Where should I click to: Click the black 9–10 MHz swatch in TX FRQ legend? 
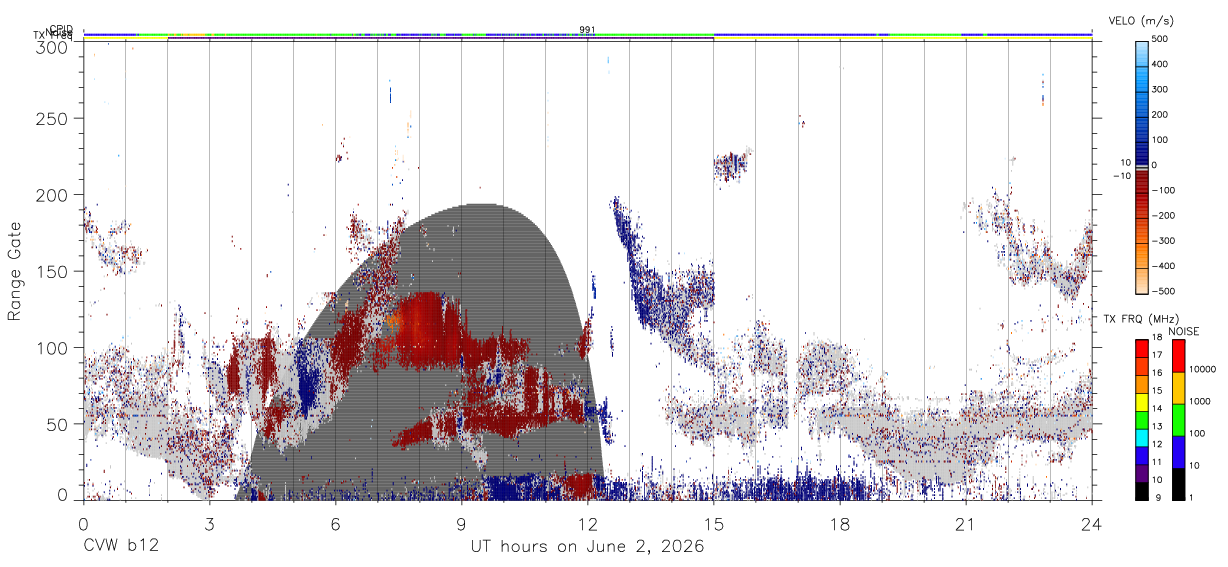(x=1141, y=491)
